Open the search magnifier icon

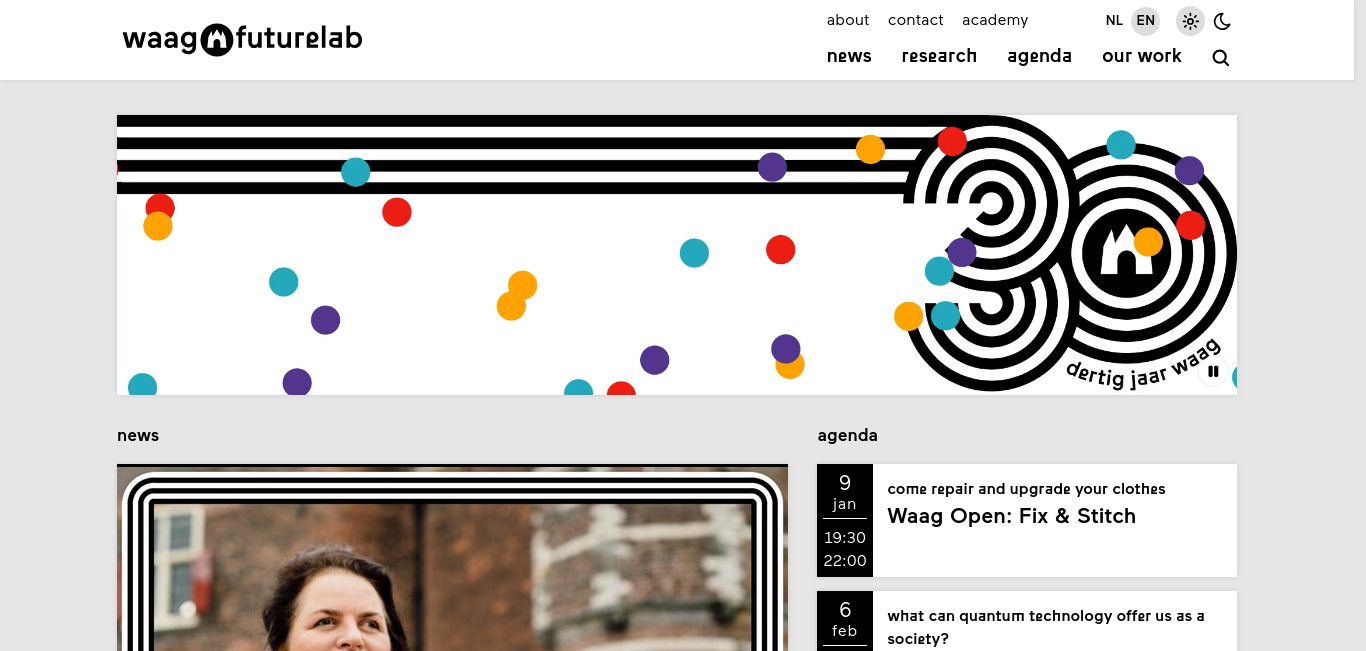pos(1220,58)
